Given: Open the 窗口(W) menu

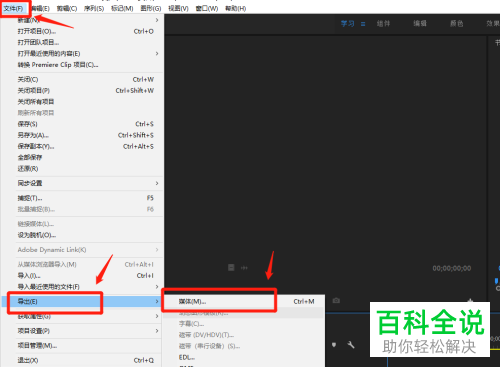Looking at the screenshot, I should pyautogui.click(x=207, y=8).
